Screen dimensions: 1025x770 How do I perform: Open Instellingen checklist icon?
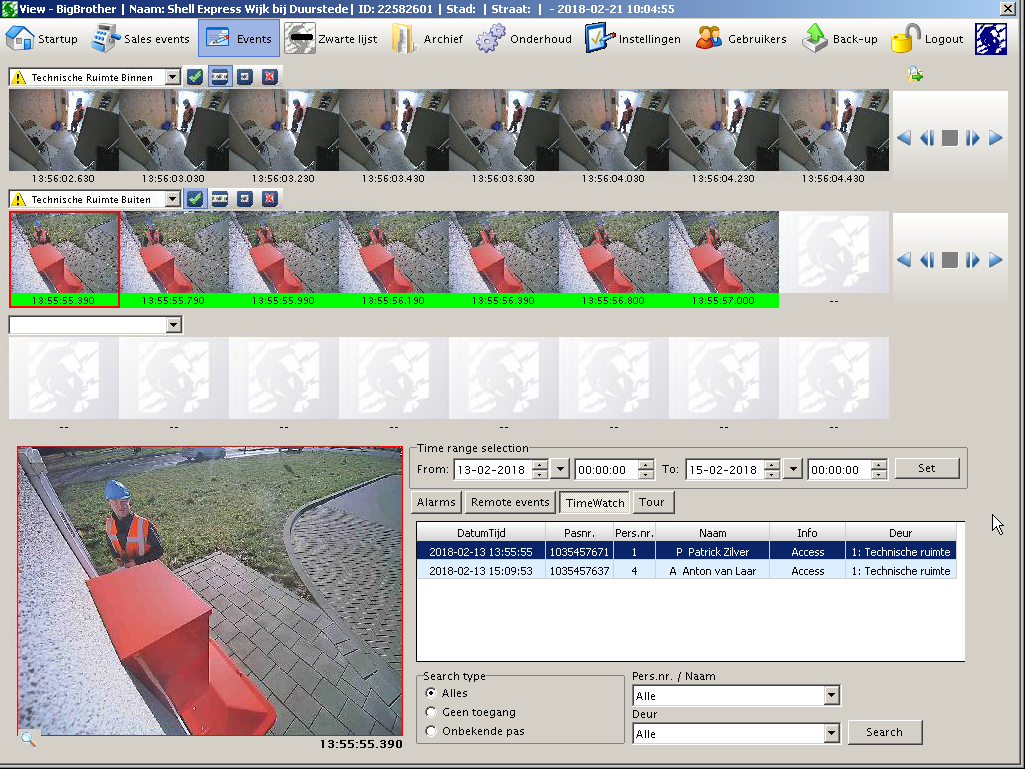[x=599, y=39]
